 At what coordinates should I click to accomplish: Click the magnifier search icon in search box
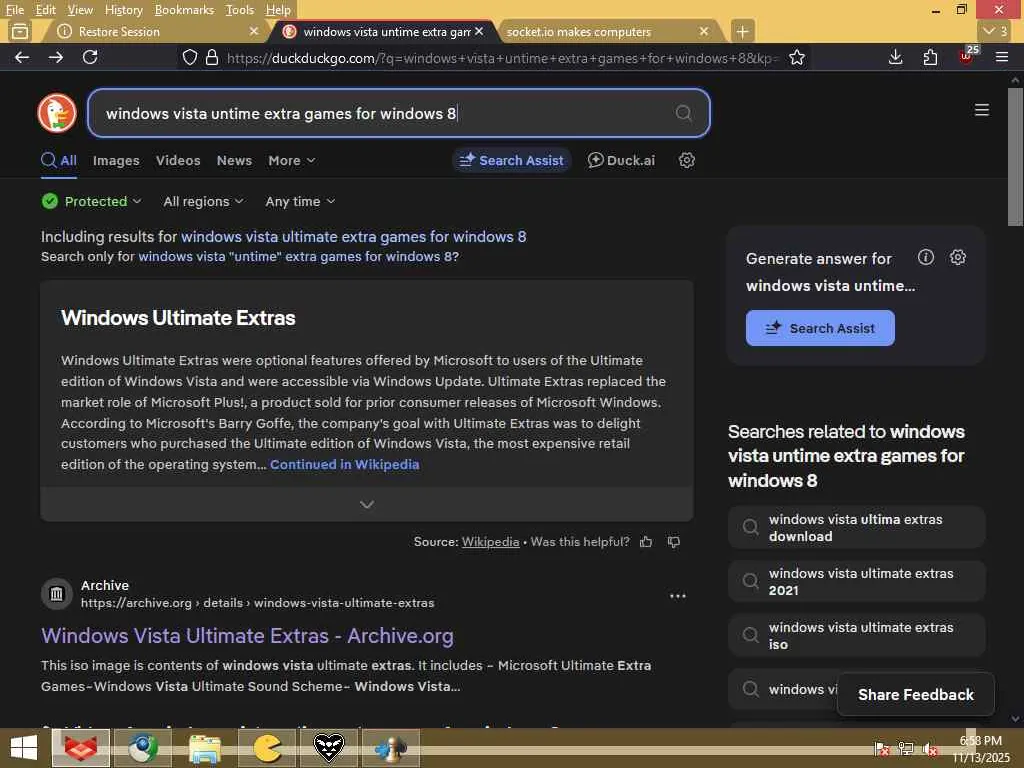[x=683, y=114]
